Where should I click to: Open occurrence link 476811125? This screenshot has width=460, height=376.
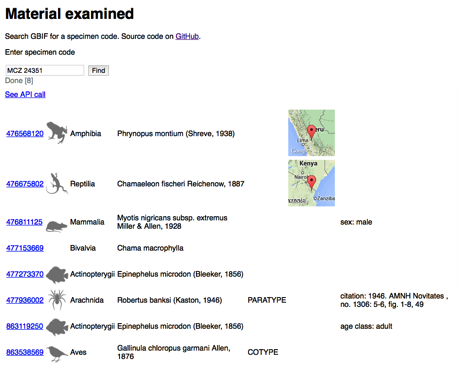[24, 222]
